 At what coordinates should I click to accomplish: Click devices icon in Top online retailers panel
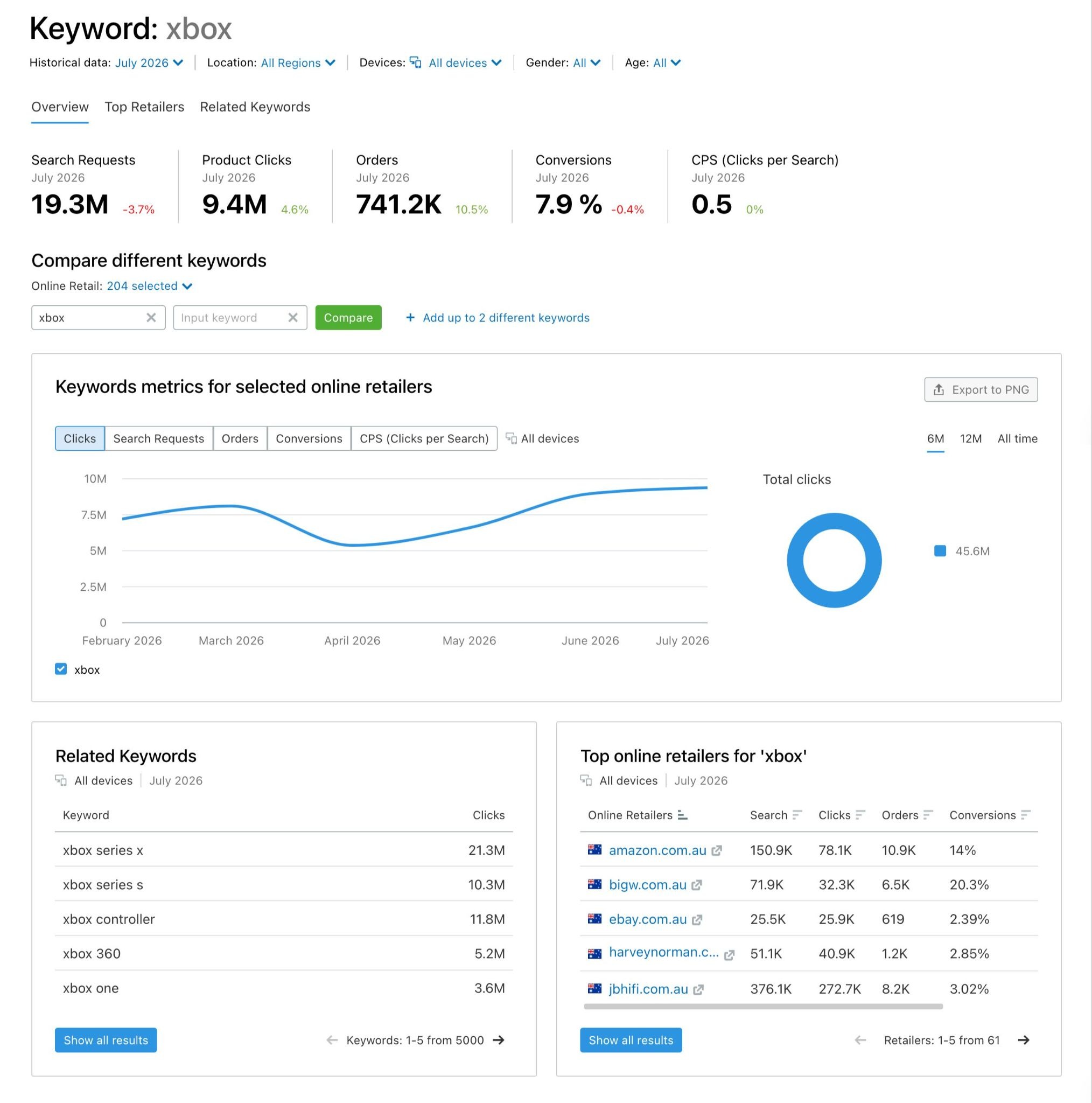pyautogui.click(x=586, y=780)
